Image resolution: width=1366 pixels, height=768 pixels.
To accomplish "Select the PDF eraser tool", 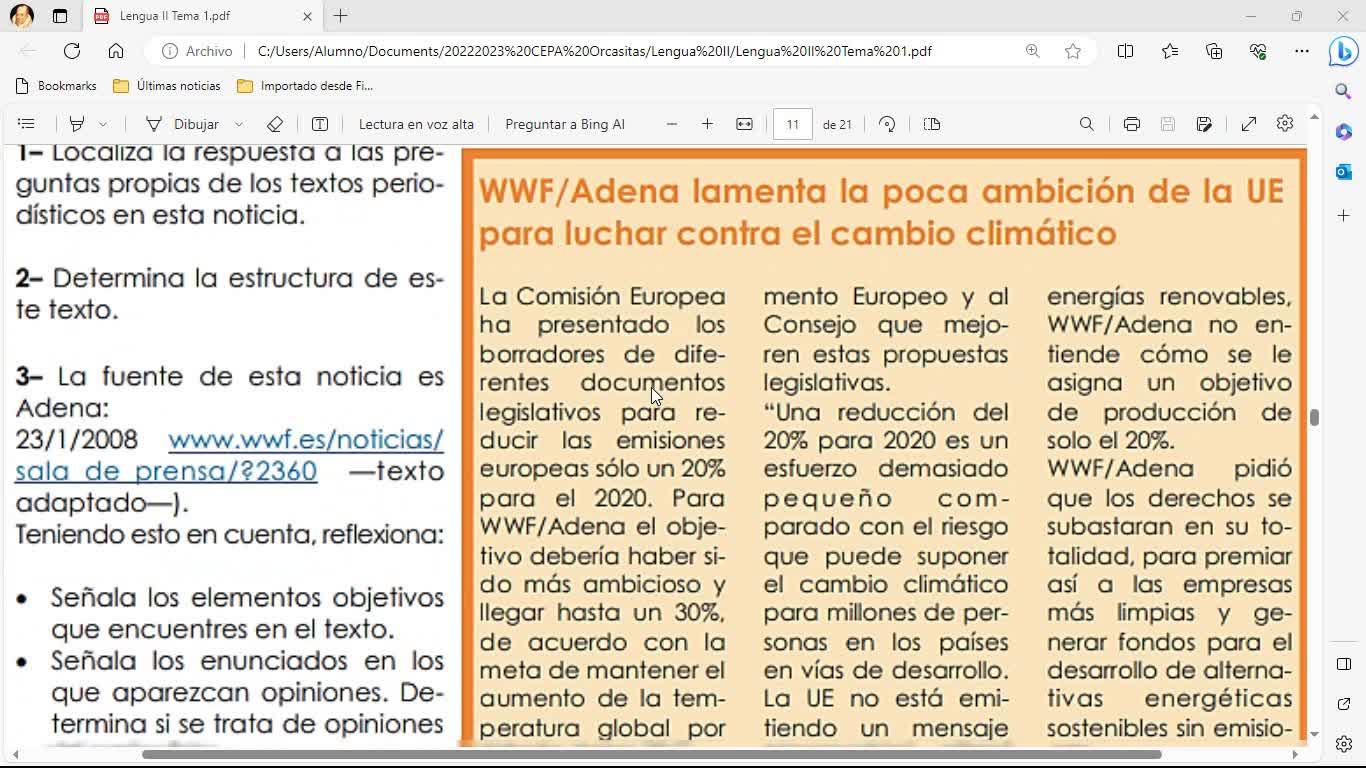I will pyautogui.click(x=275, y=124).
